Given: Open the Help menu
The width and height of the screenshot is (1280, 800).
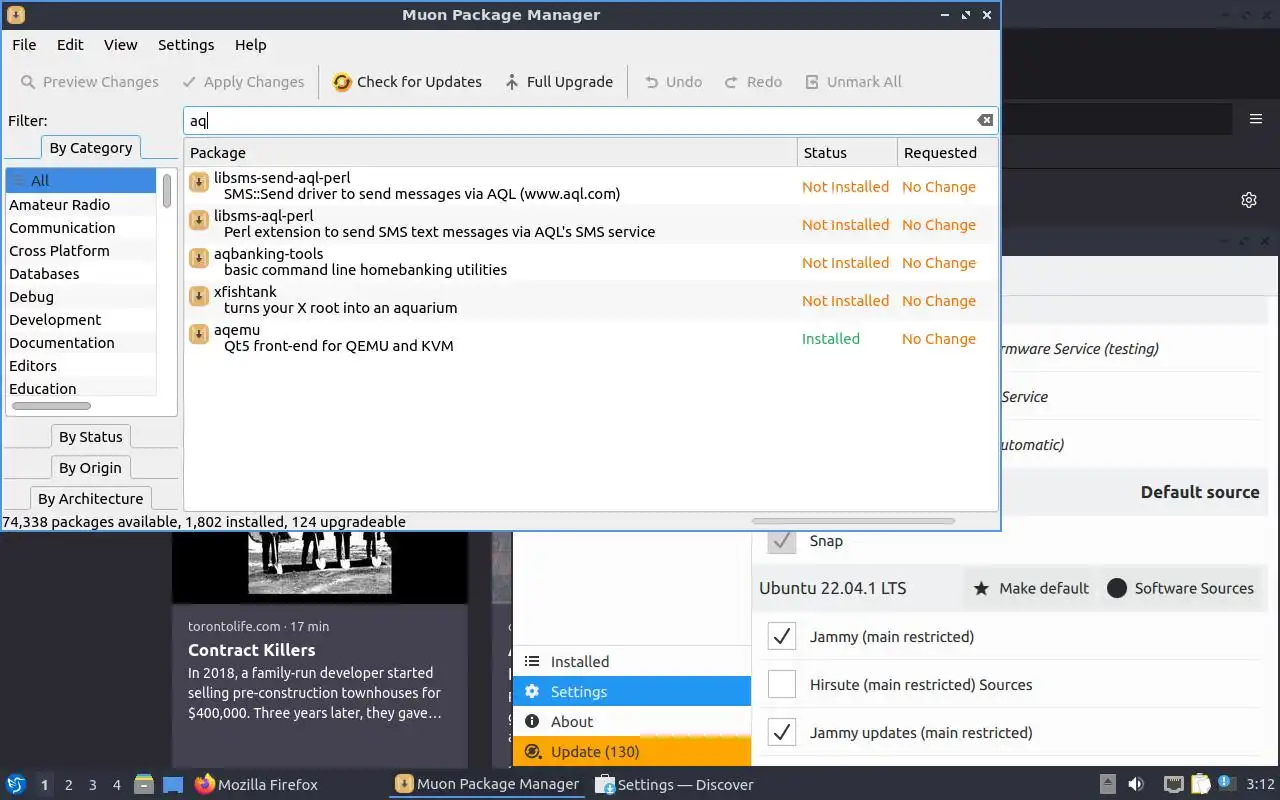Looking at the screenshot, I should pyautogui.click(x=250, y=45).
